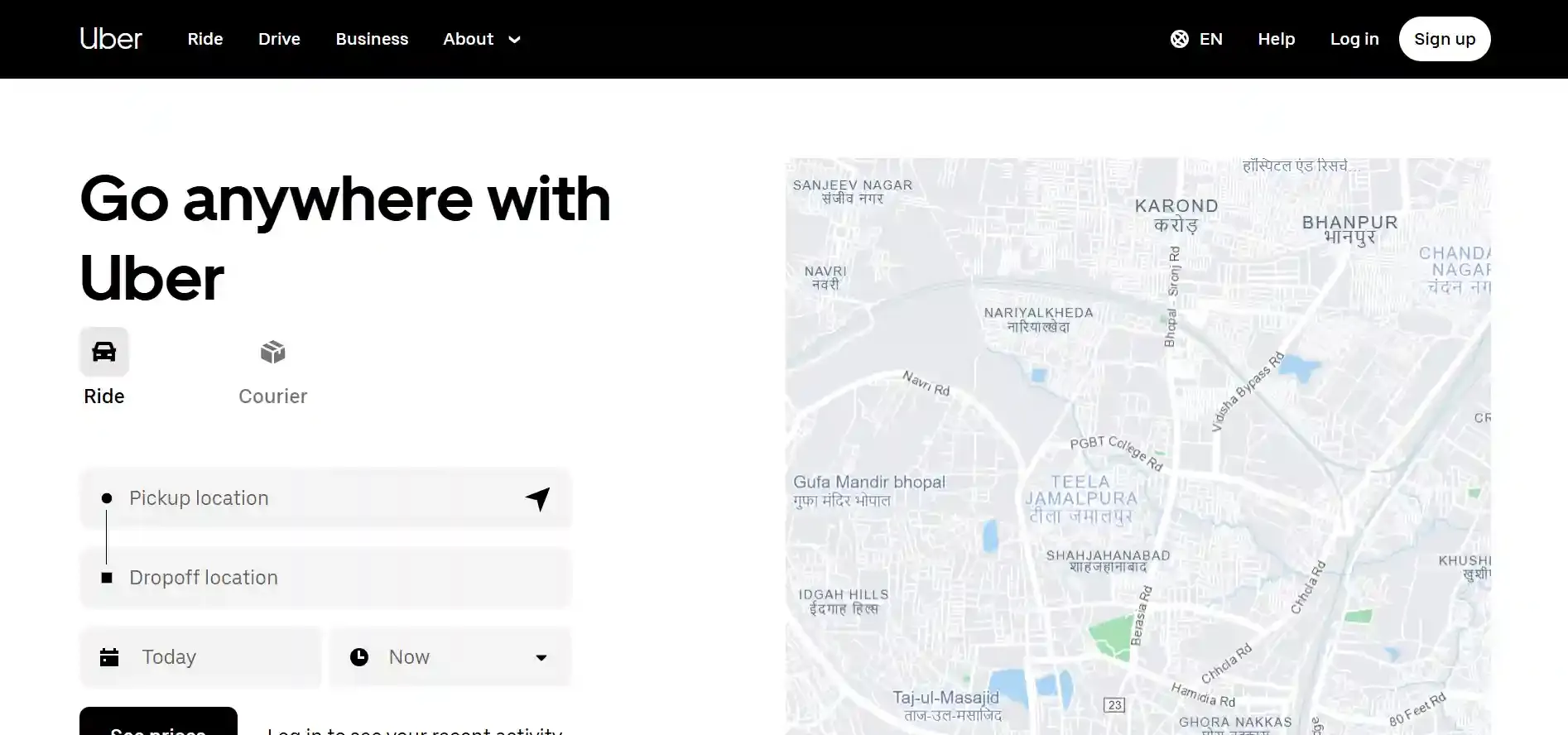Image resolution: width=1568 pixels, height=735 pixels.
Task: Select the Courier package icon
Action: click(x=272, y=353)
